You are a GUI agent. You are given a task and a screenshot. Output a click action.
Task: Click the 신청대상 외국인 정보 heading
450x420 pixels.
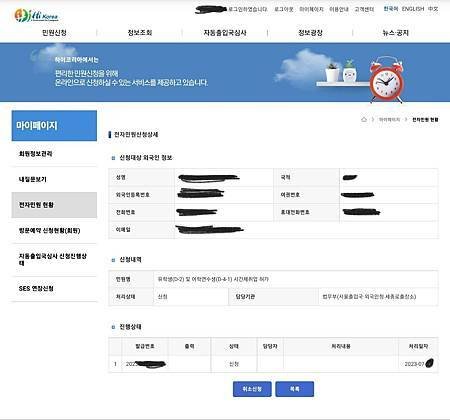[146, 158]
